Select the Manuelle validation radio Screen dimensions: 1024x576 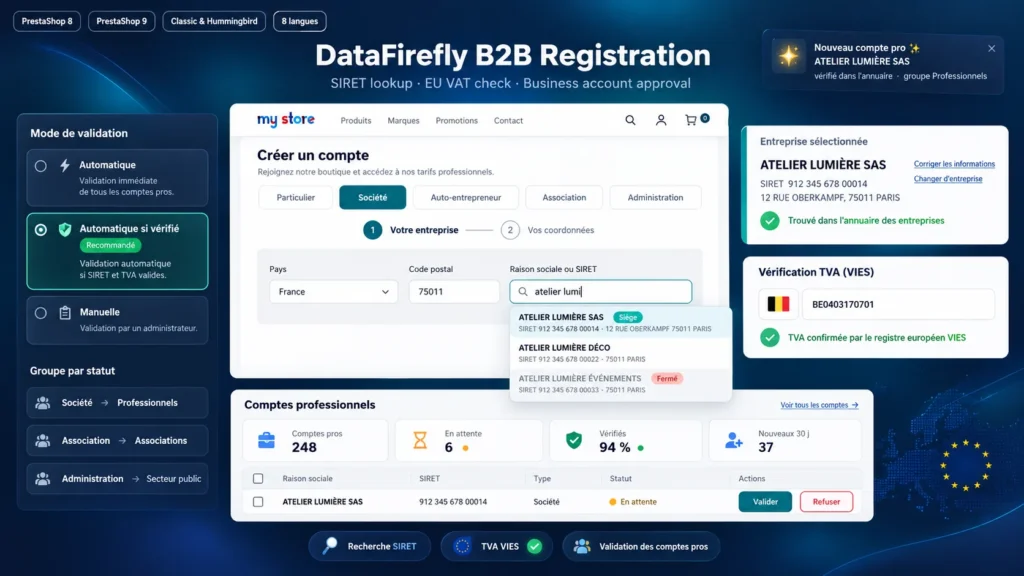[40, 313]
